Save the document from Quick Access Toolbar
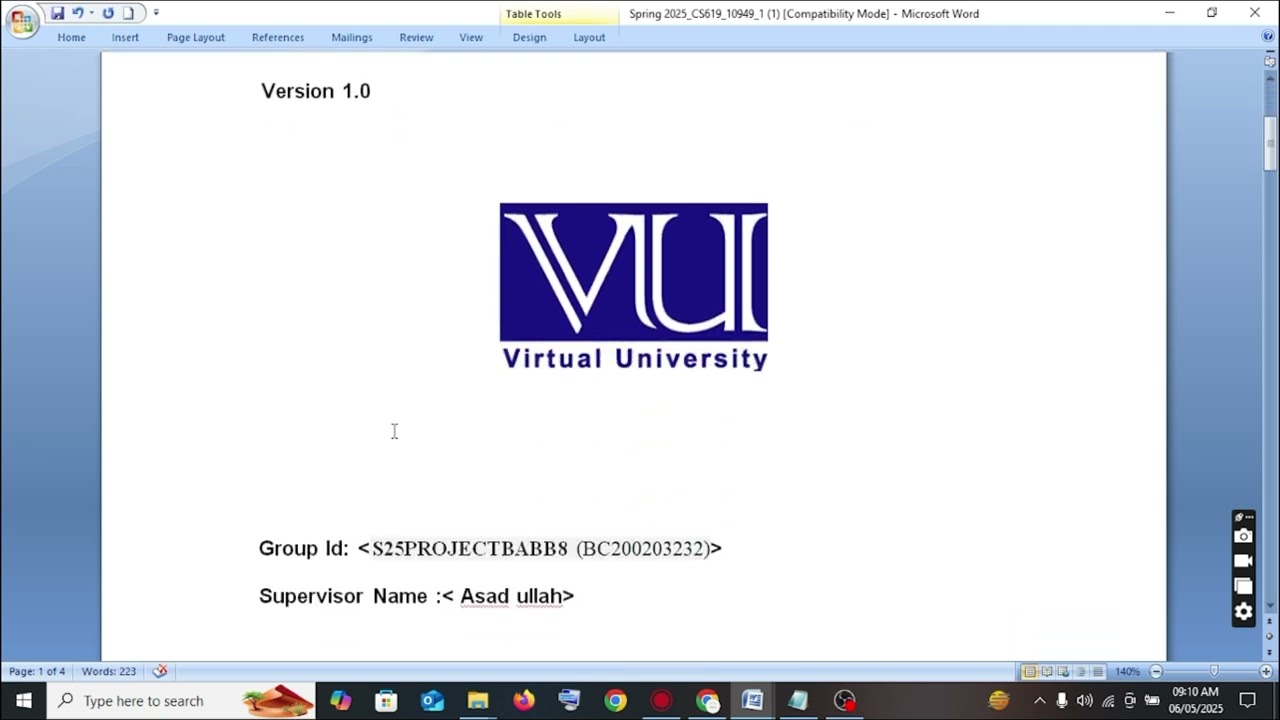The height and width of the screenshot is (720, 1280). (x=57, y=13)
